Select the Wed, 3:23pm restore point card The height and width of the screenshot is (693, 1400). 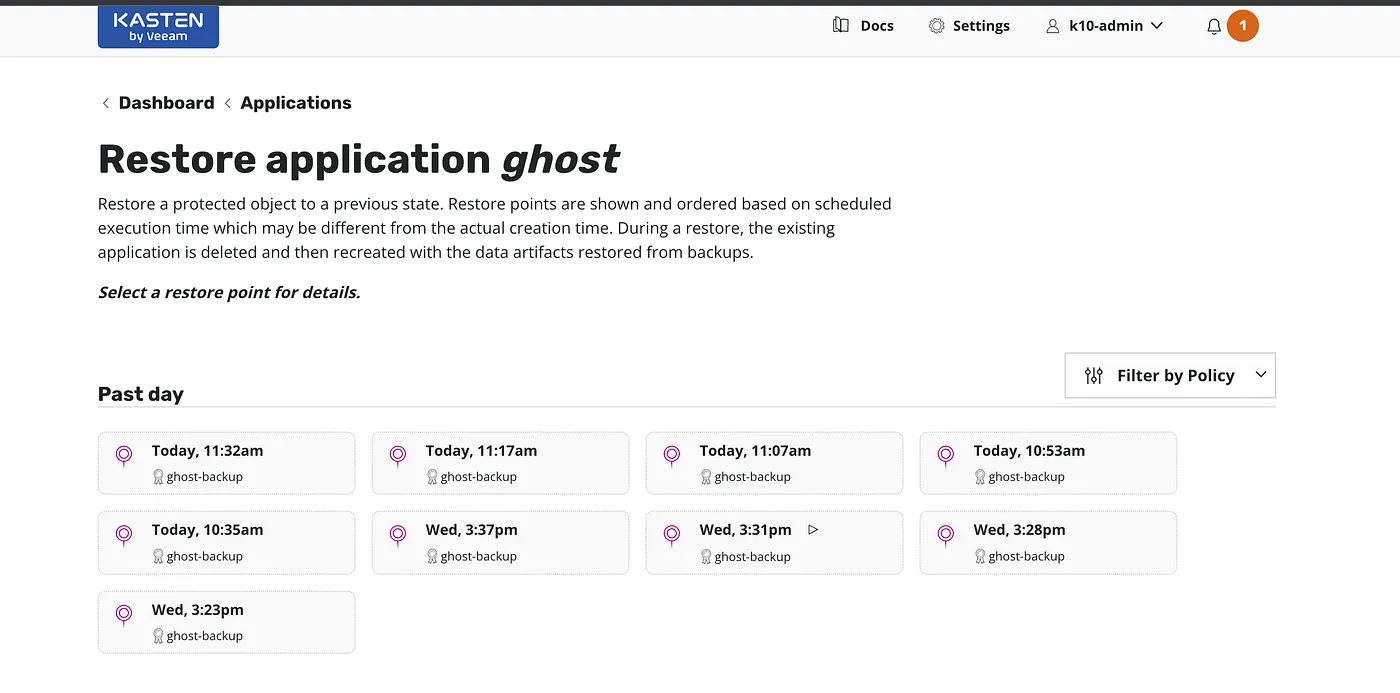(226, 622)
